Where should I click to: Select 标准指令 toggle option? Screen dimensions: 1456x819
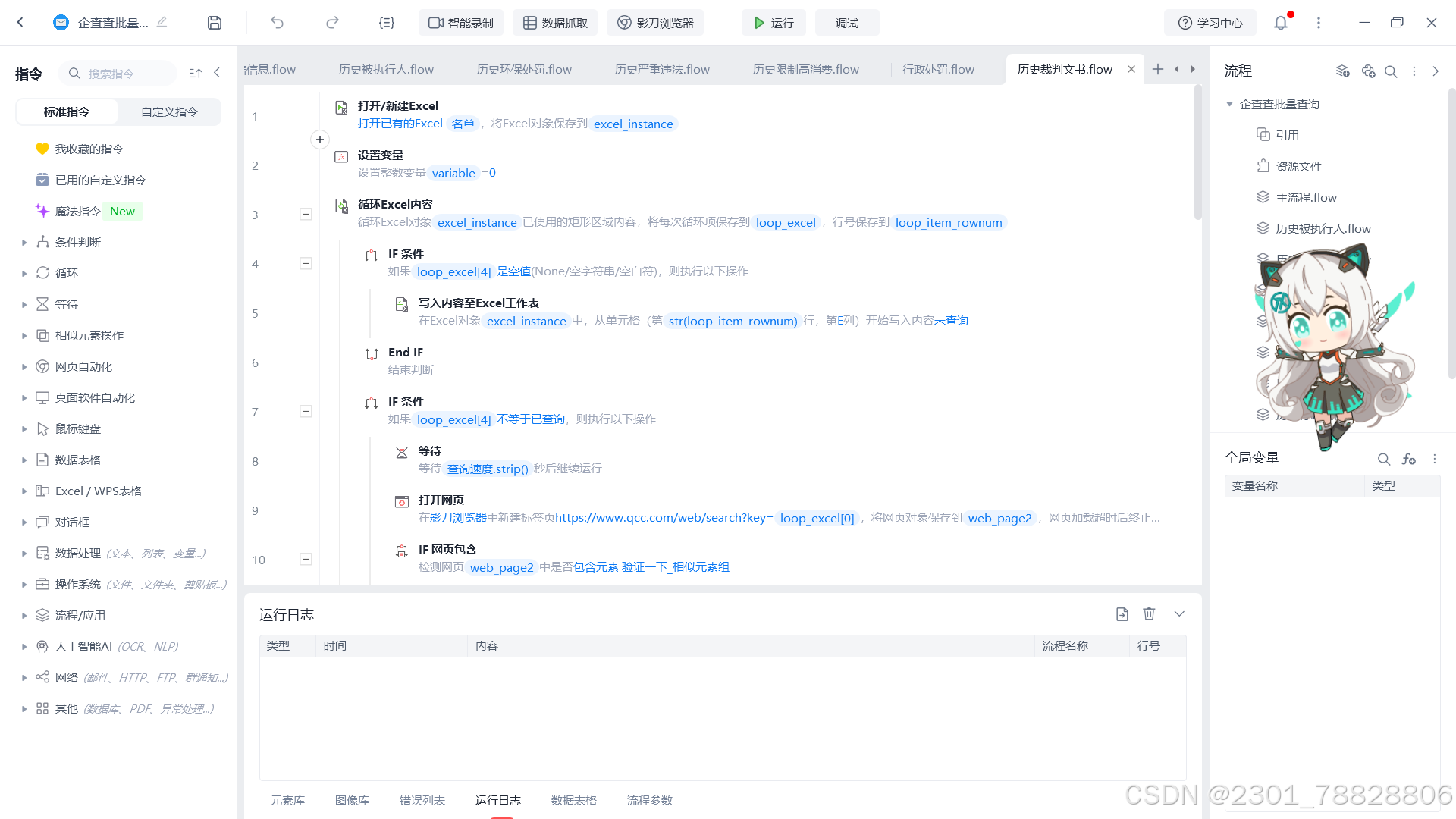click(67, 111)
